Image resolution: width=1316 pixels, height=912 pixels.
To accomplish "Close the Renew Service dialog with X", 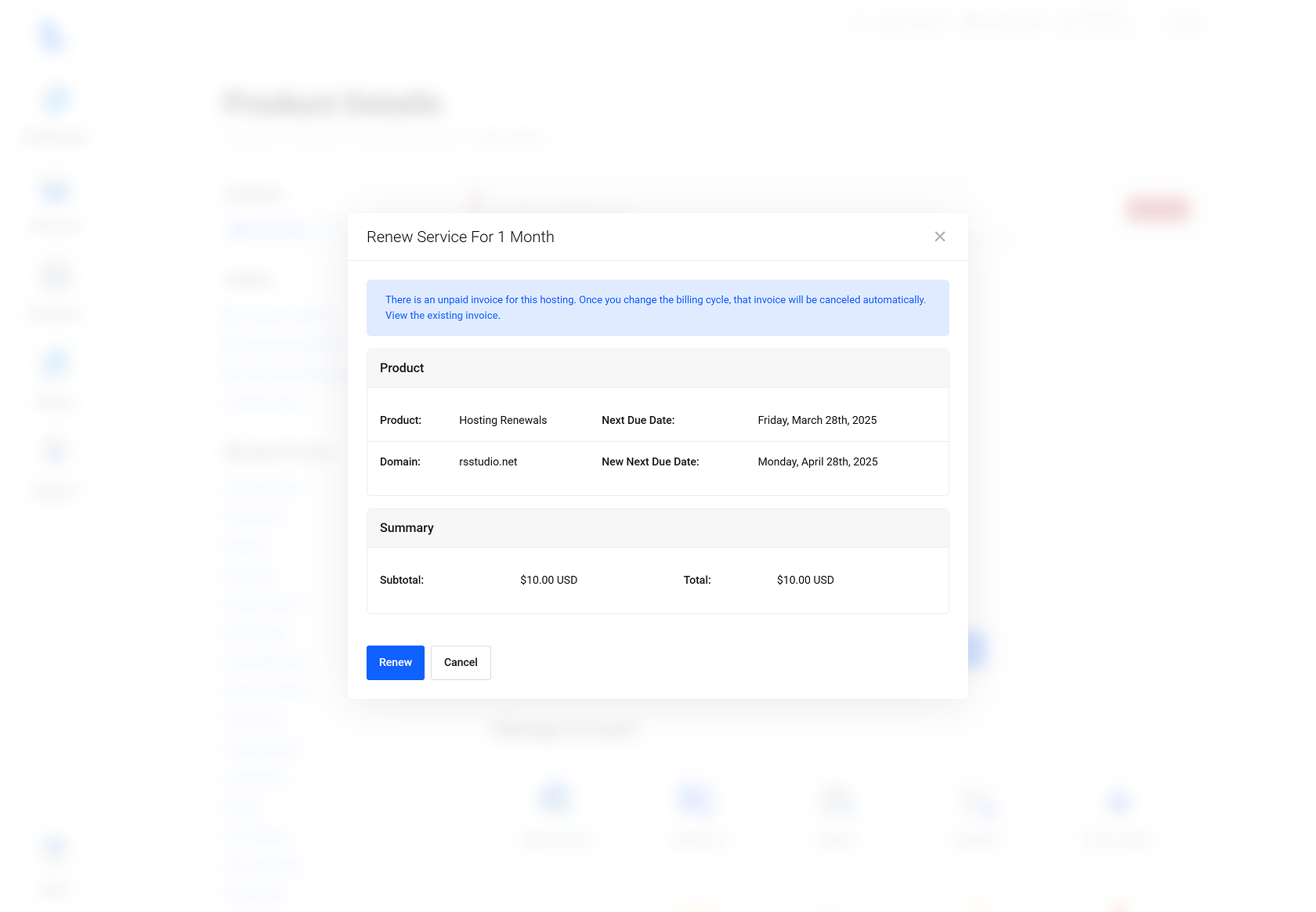I will click(x=940, y=237).
